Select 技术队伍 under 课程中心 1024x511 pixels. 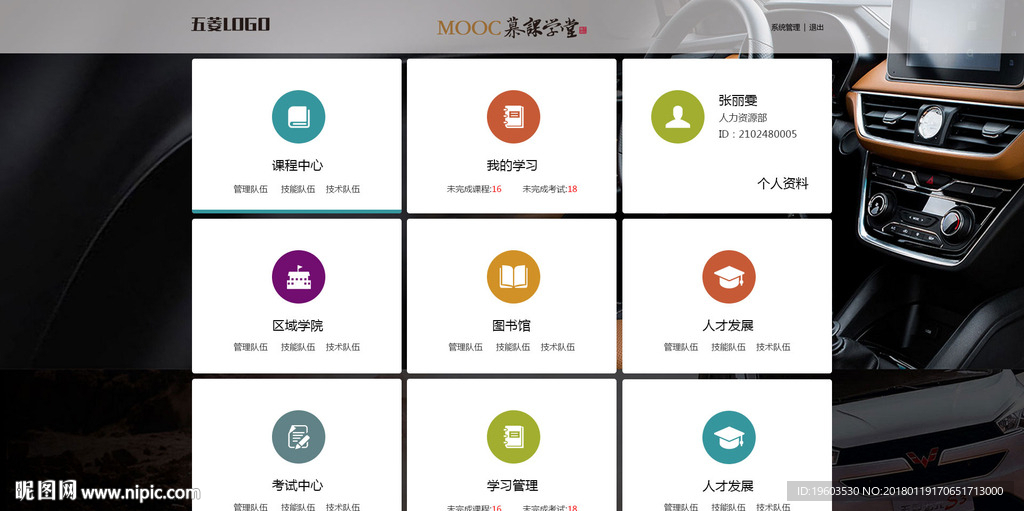coord(343,190)
